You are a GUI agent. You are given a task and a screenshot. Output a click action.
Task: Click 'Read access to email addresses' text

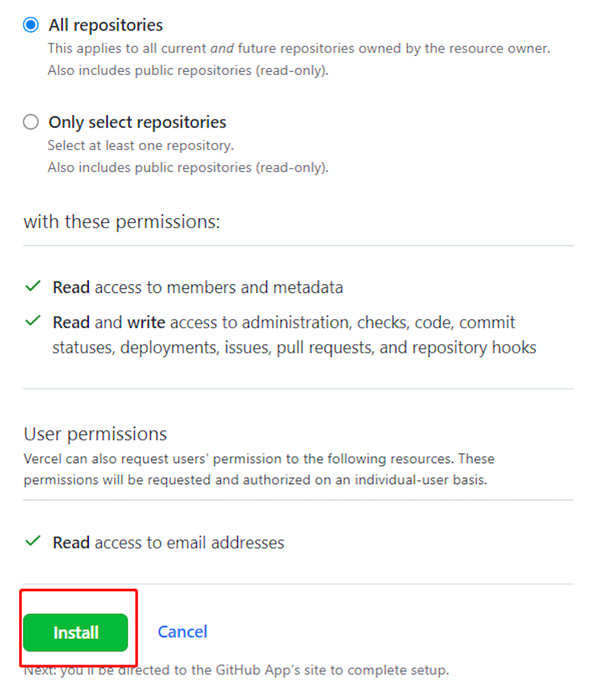[168, 543]
